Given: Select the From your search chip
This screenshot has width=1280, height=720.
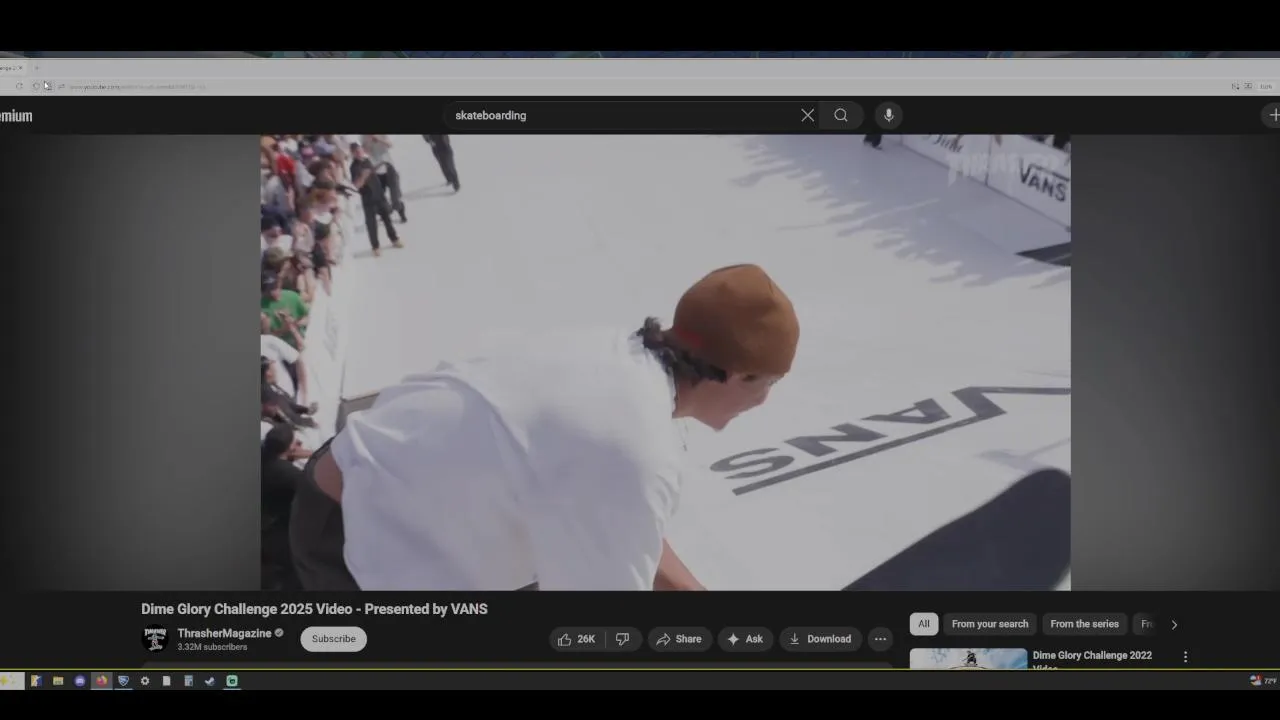Looking at the screenshot, I should pos(990,624).
